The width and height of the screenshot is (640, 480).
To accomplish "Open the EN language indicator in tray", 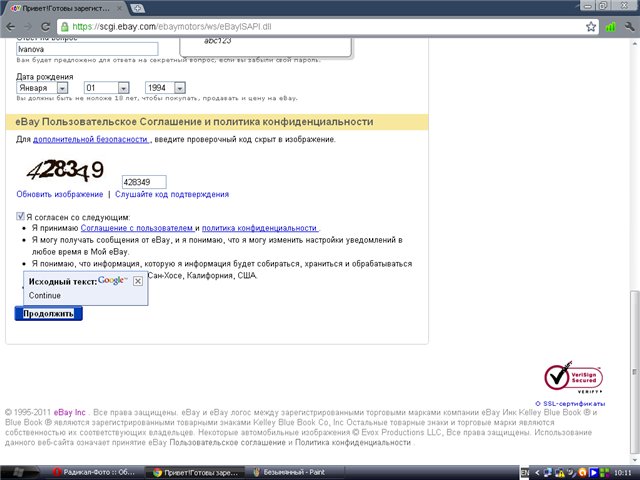I will point(525,473).
